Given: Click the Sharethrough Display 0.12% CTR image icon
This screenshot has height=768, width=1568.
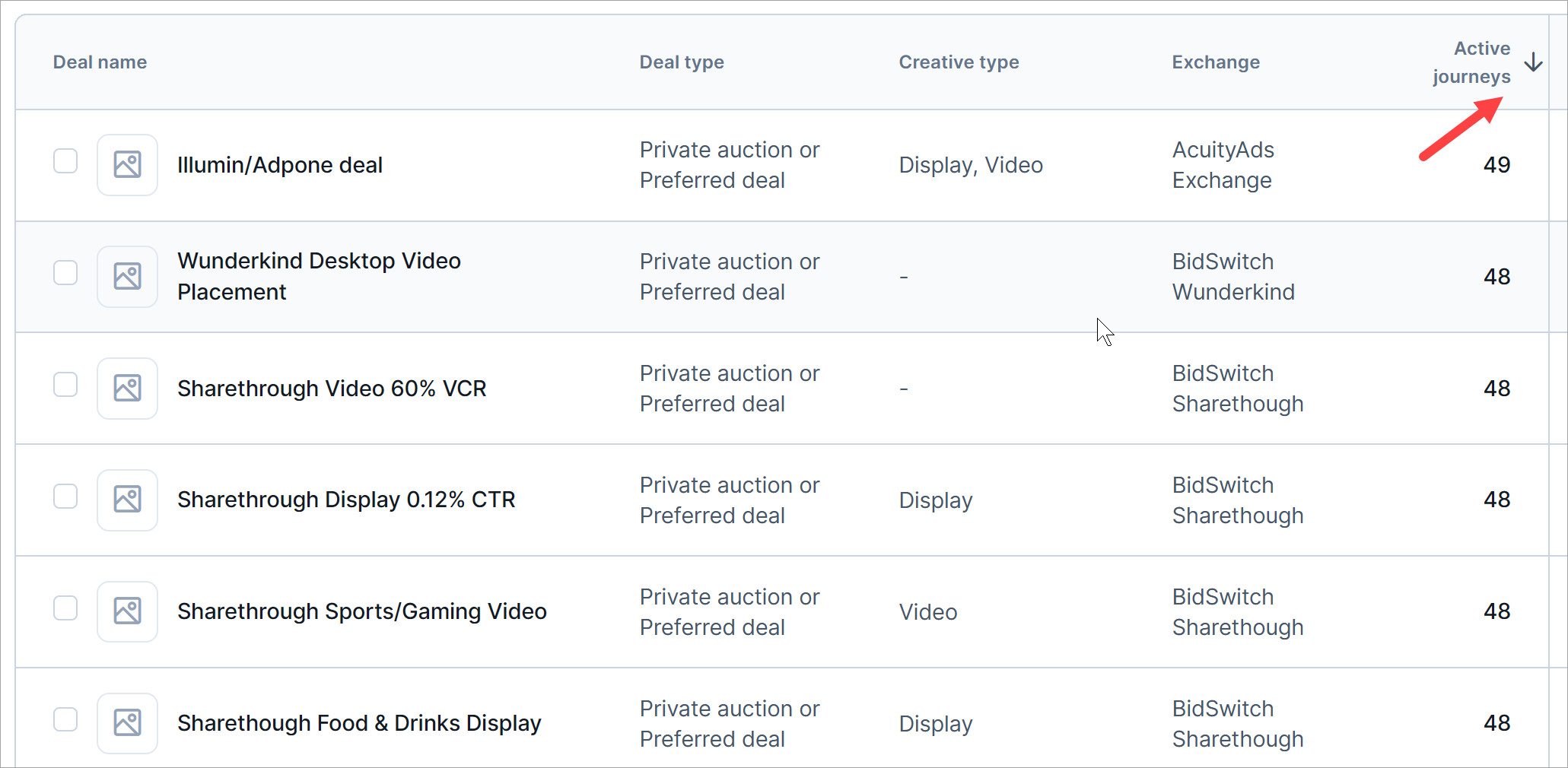Looking at the screenshot, I should tap(127, 500).
